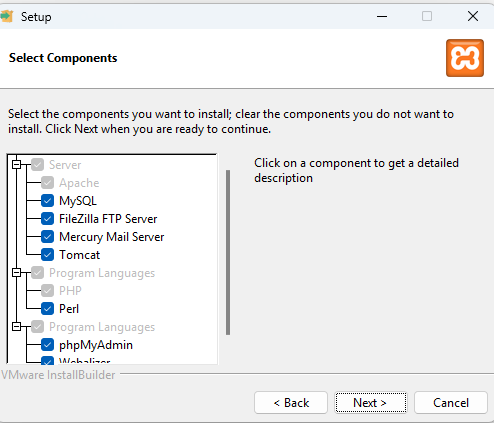
Task: Select the Tomcat item label
Action: (x=79, y=255)
